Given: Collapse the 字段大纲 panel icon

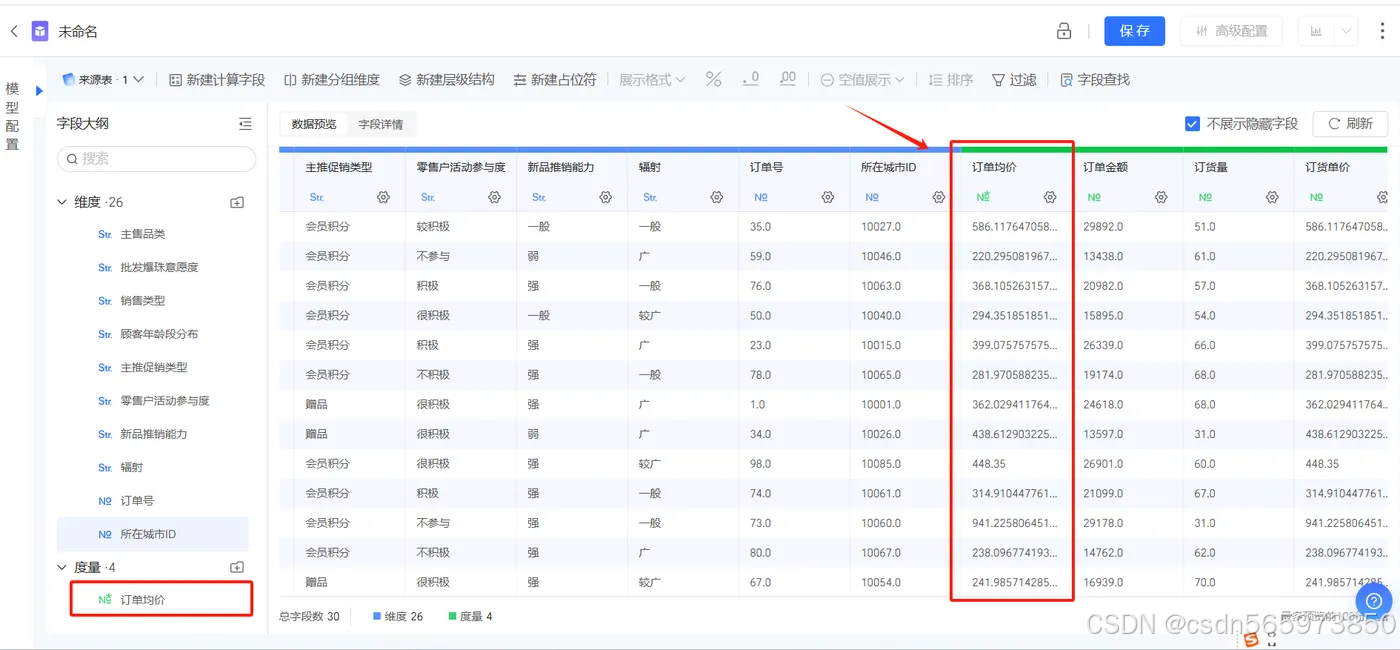Looking at the screenshot, I should point(245,124).
